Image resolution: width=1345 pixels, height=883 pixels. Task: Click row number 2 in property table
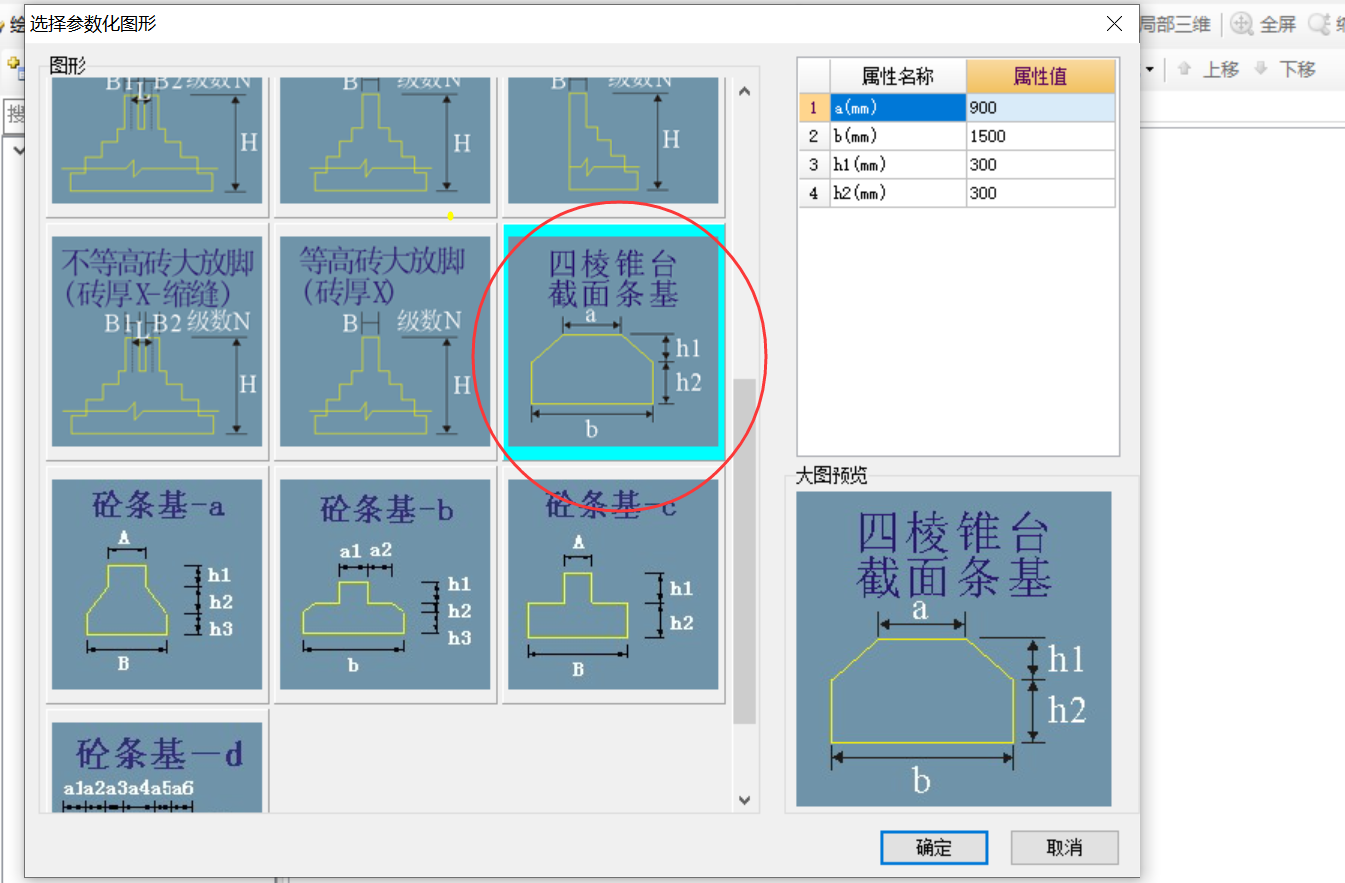pos(814,136)
